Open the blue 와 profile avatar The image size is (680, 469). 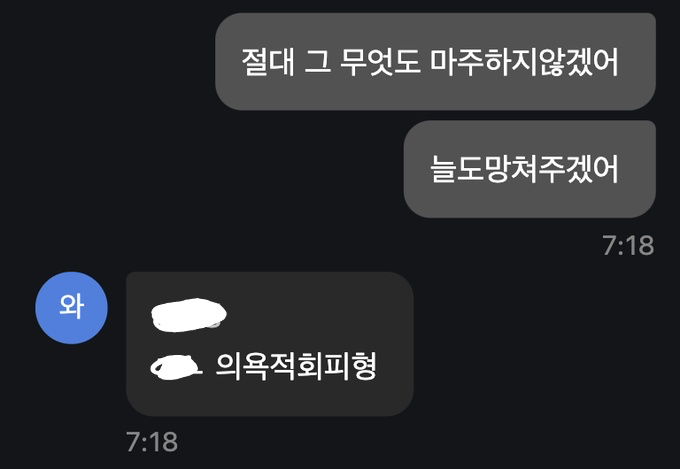click(x=71, y=308)
